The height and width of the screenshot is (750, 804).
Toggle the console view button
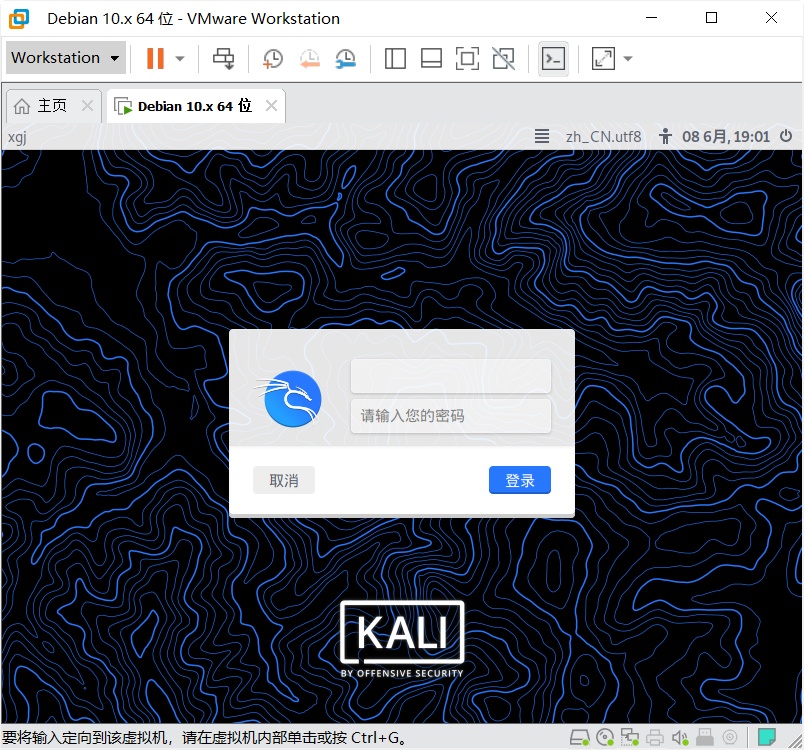(x=553, y=58)
